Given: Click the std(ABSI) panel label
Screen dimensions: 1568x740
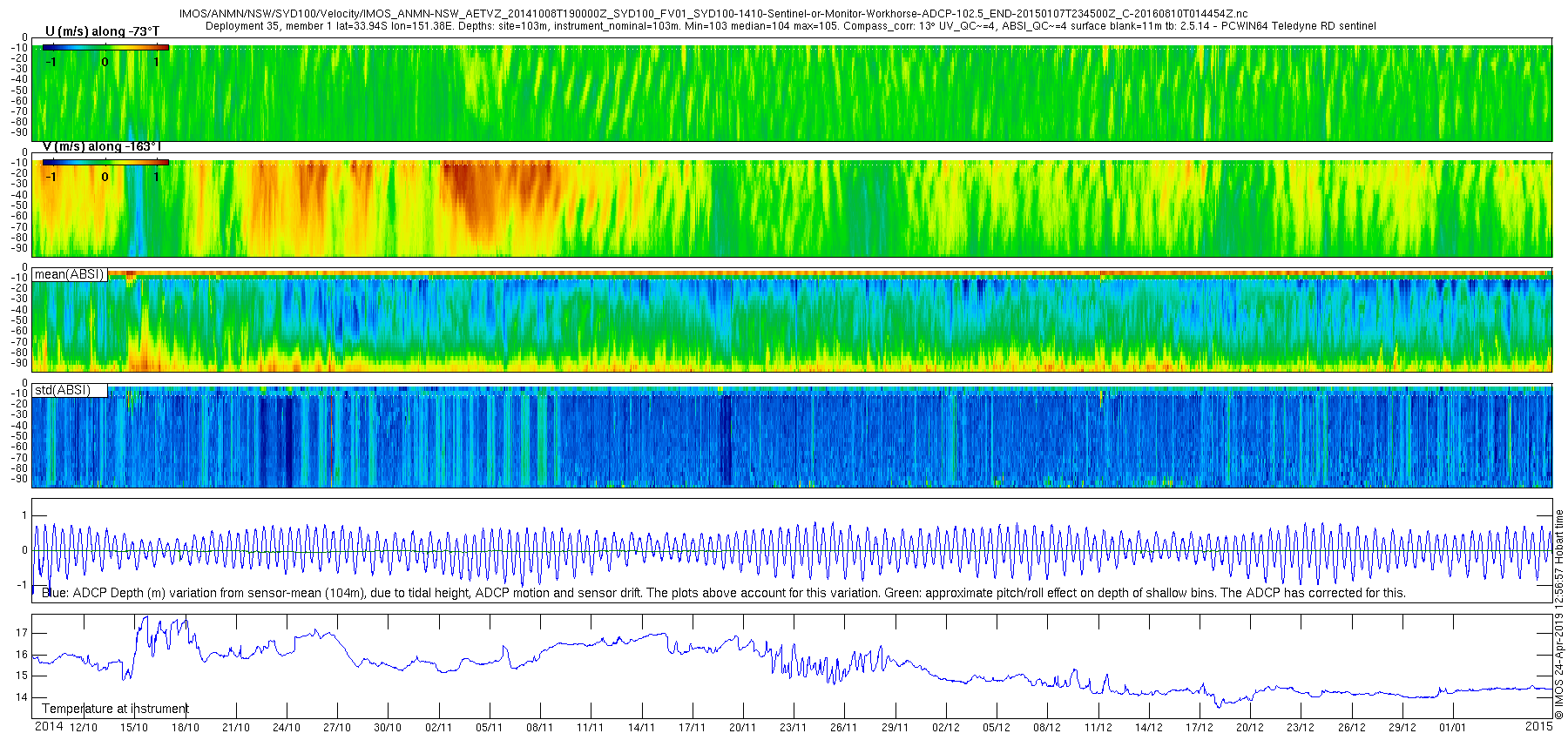Looking at the screenshot, I should point(70,390).
